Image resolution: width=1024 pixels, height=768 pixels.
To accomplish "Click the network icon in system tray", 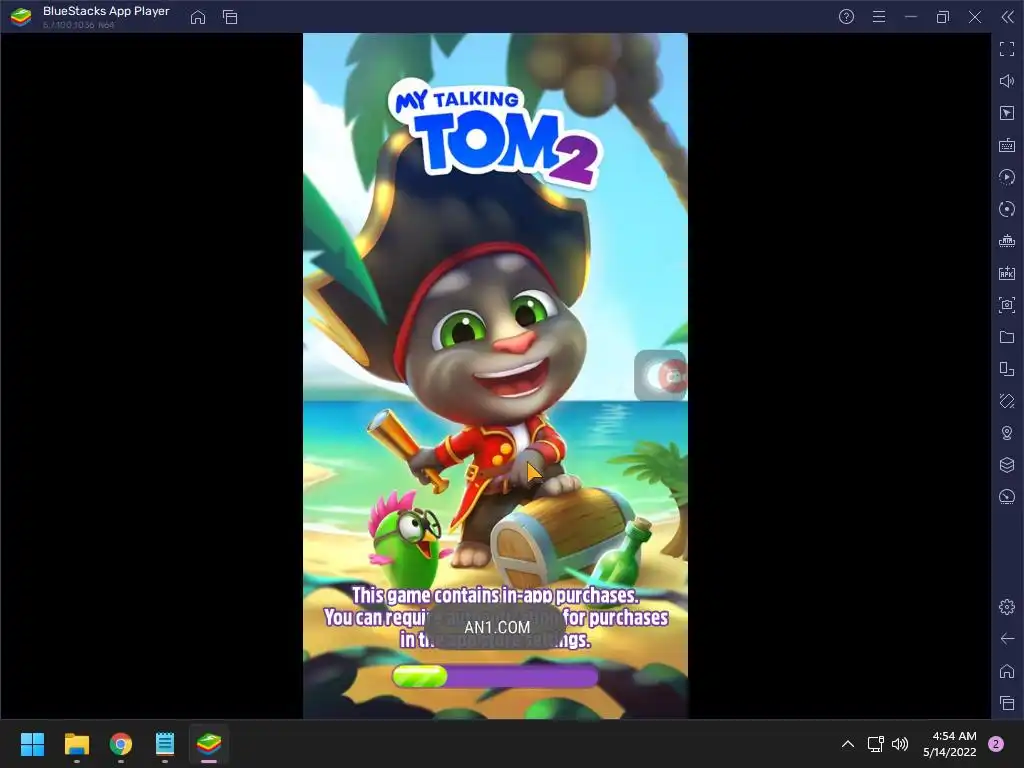I will coord(875,744).
